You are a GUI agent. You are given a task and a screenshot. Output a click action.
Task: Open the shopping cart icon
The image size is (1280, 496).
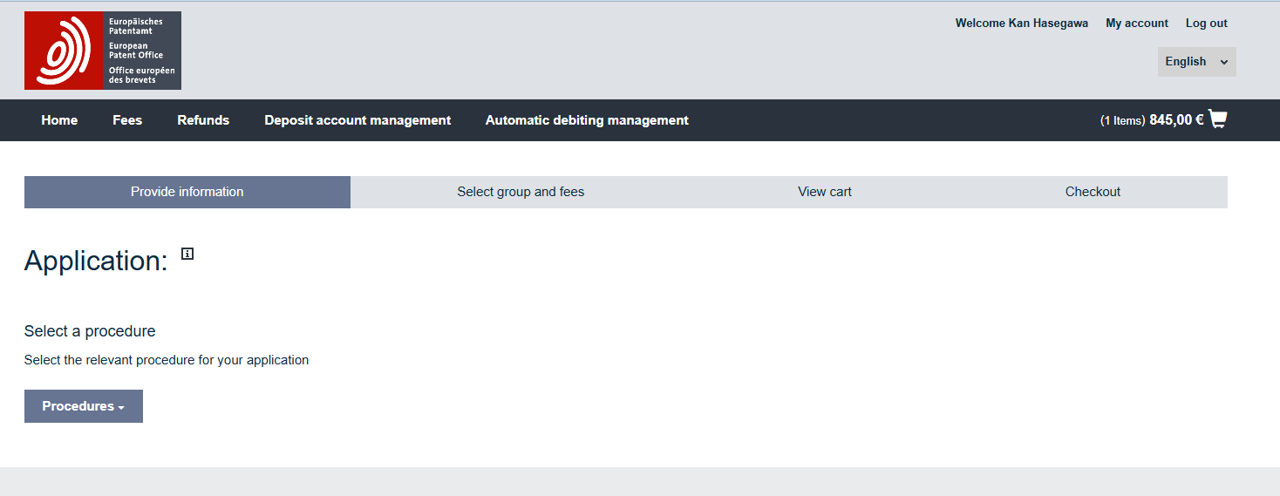1217,119
